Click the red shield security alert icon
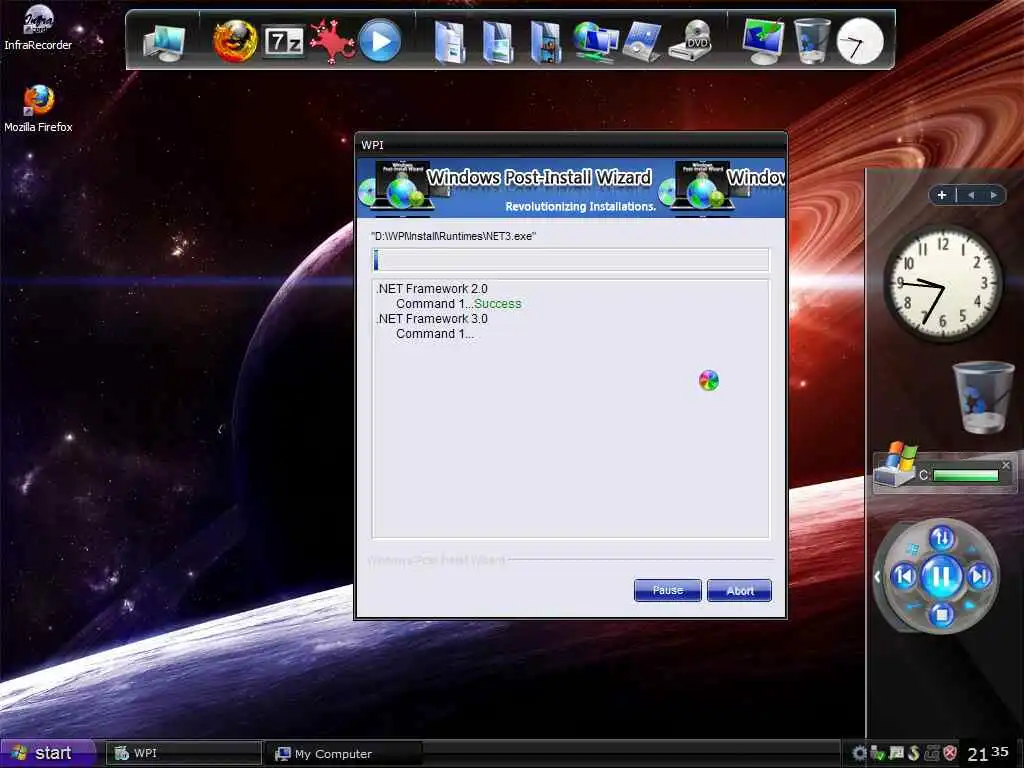The image size is (1024, 768). point(951,753)
